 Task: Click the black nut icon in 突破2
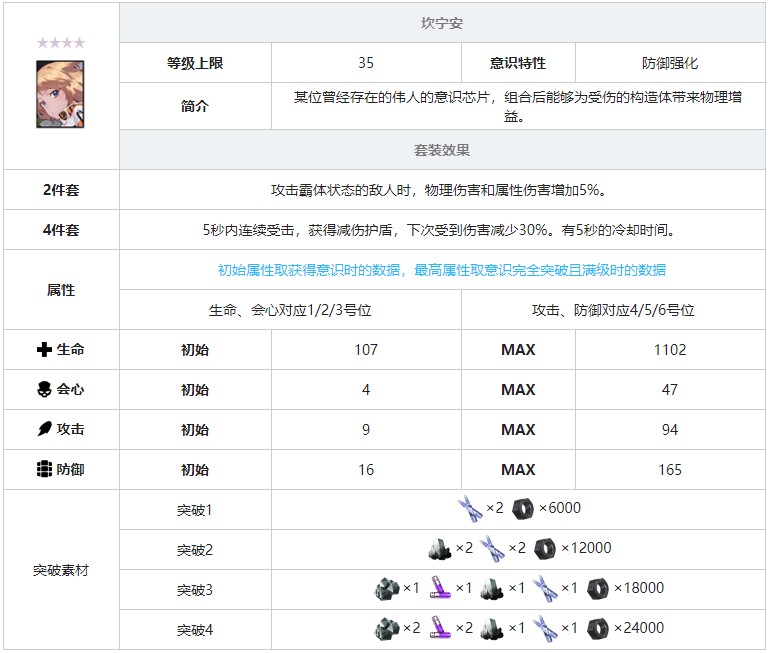pyautogui.click(x=545, y=548)
